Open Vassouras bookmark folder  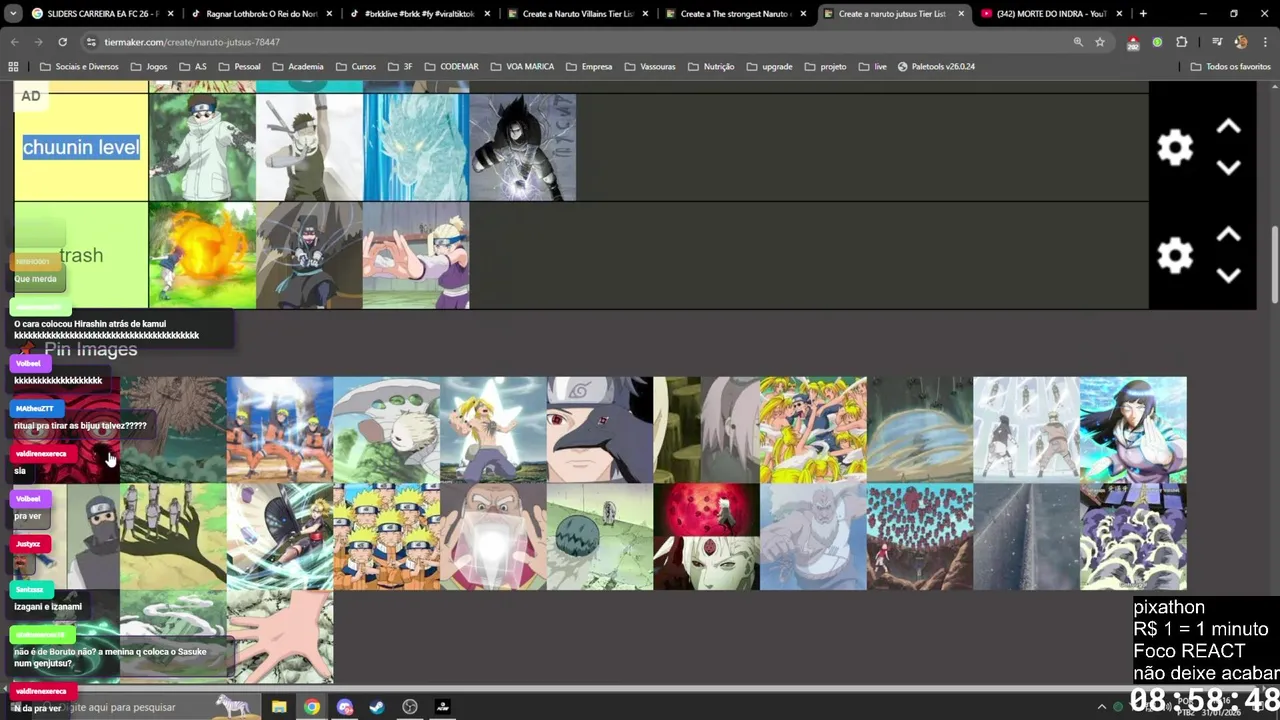click(649, 67)
